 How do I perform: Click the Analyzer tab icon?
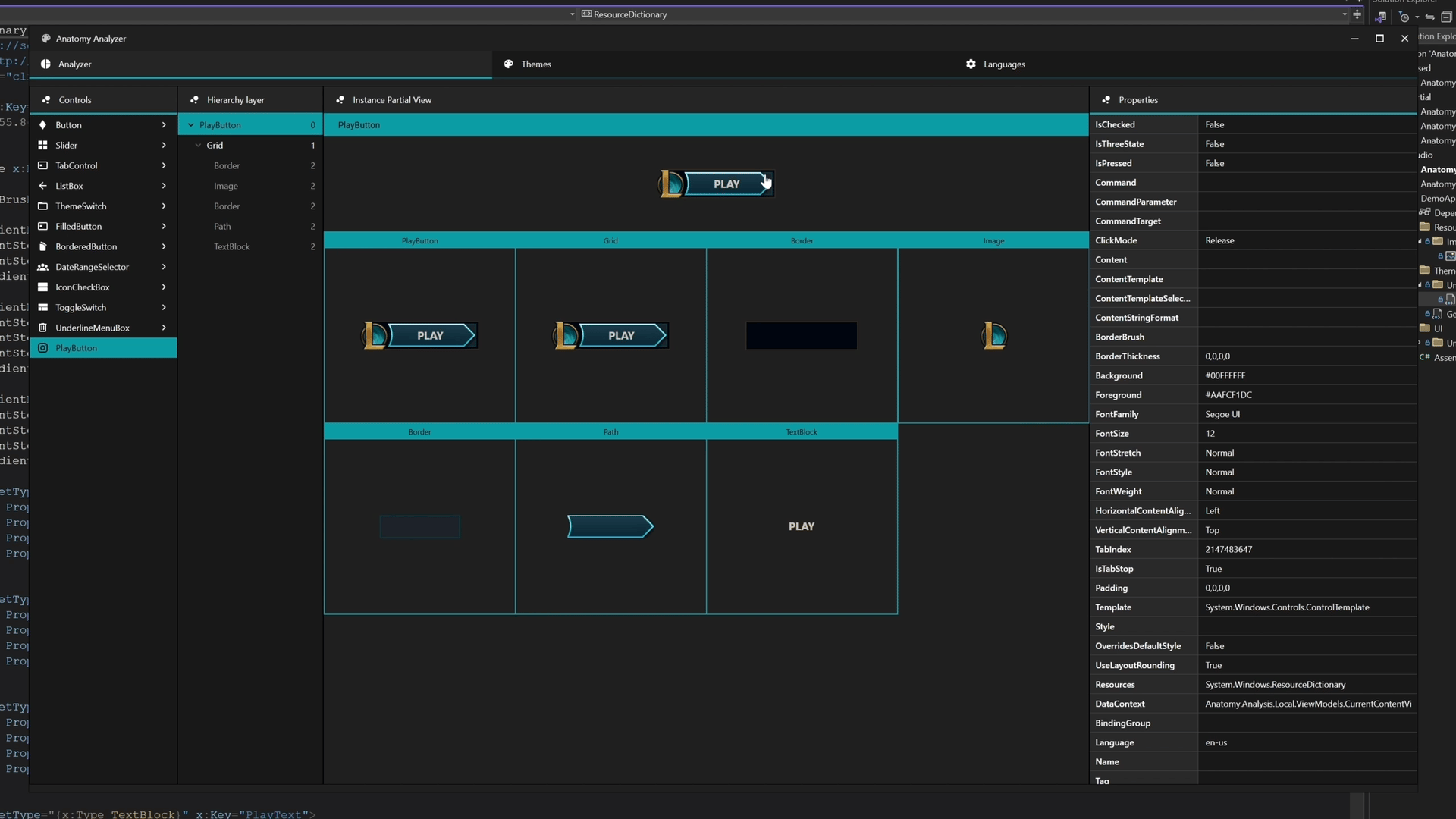[x=45, y=64]
